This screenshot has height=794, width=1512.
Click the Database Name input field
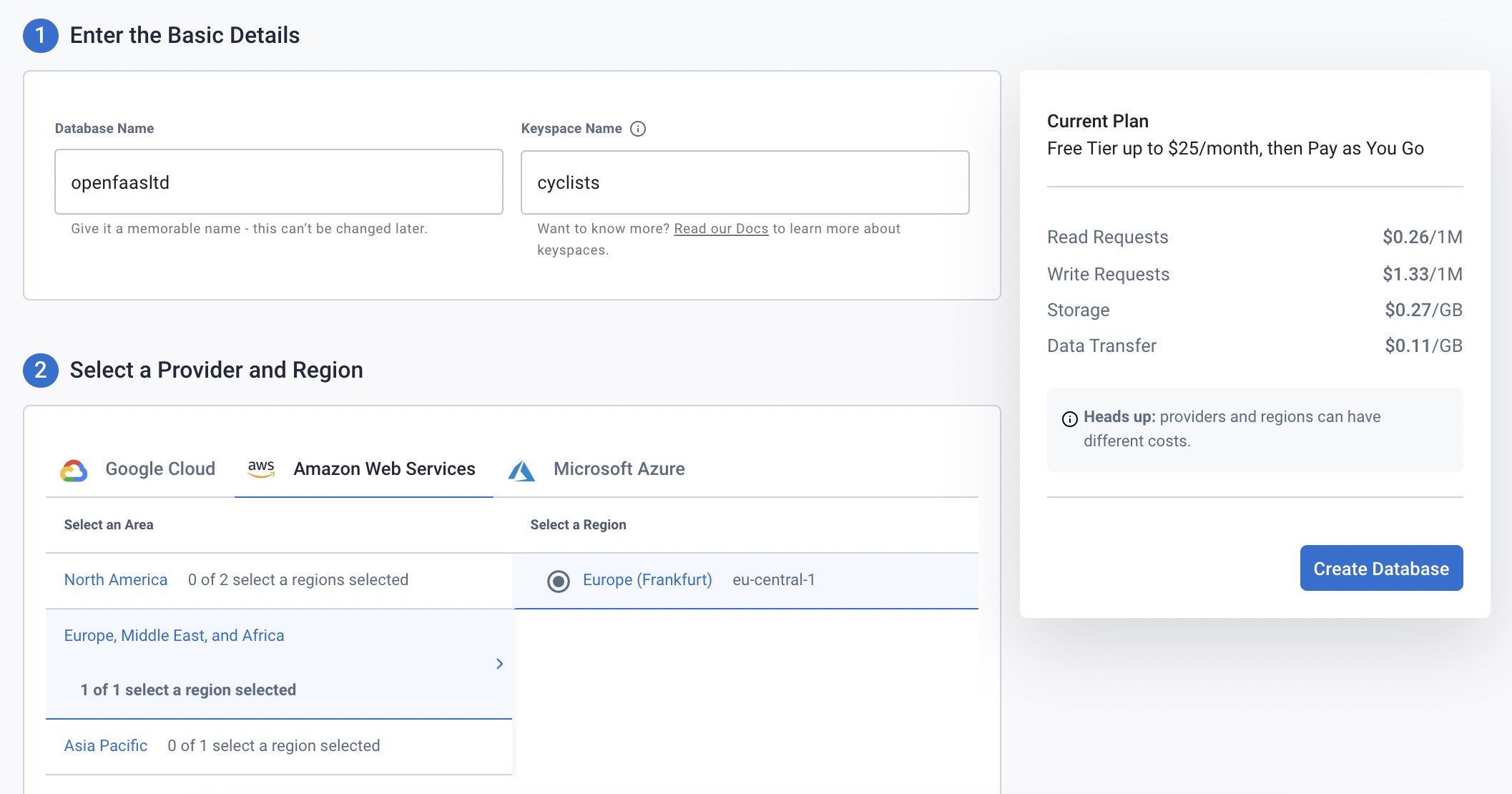click(x=279, y=182)
